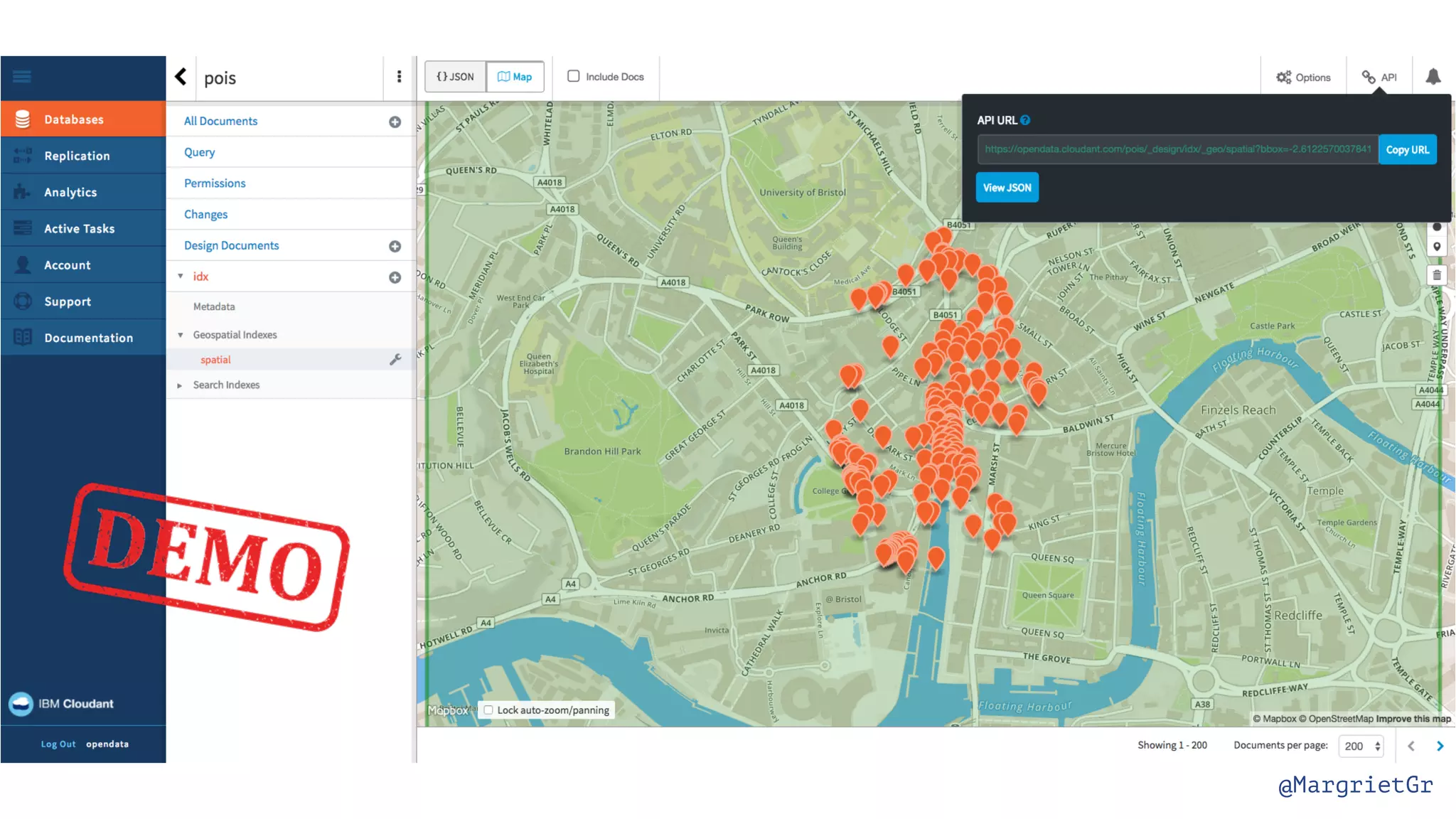1456x819 pixels.
Task: Enable the Include Docs checkbox
Action: pyautogui.click(x=574, y=76)
